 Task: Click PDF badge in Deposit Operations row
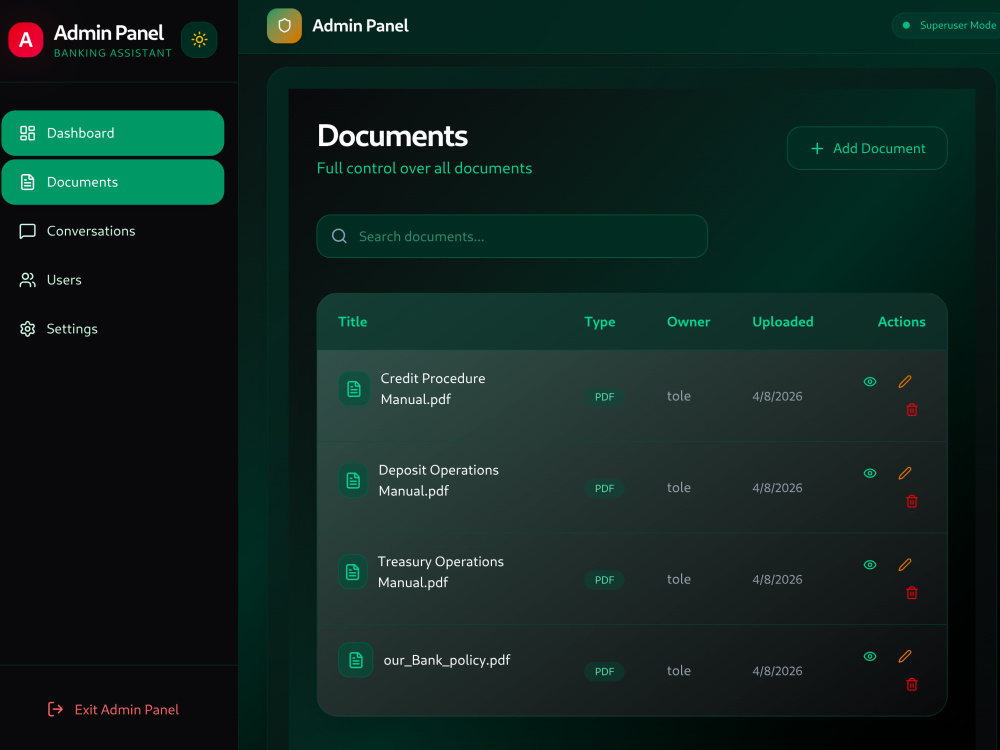(x=604, y=489)
